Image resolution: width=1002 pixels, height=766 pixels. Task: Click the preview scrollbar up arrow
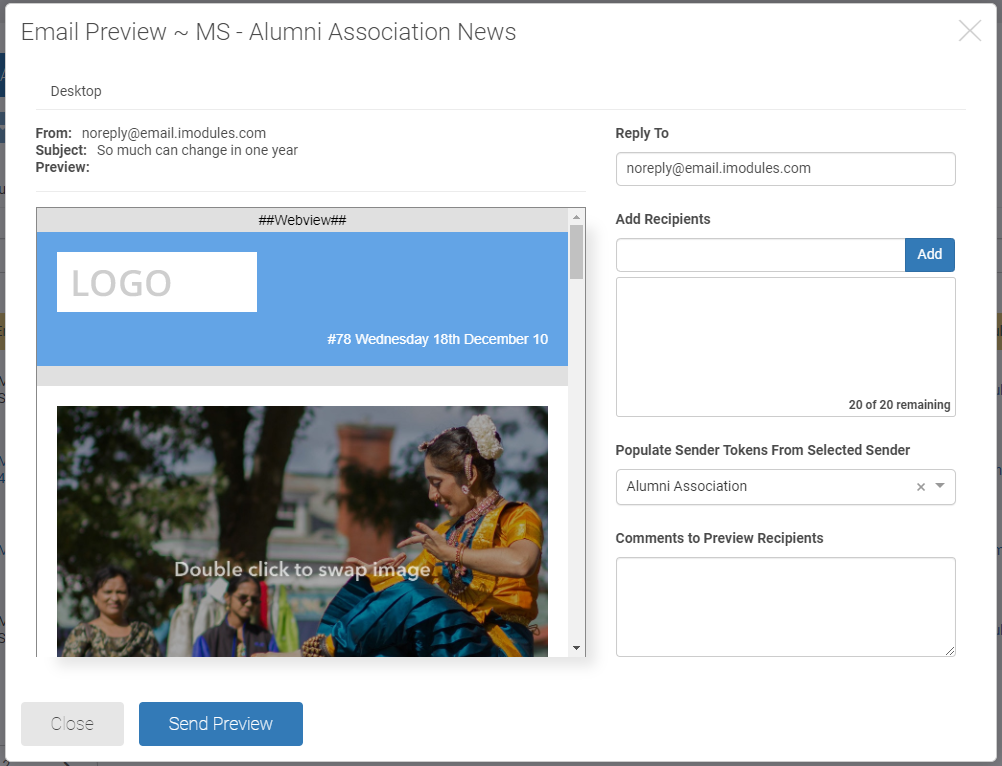576,217
